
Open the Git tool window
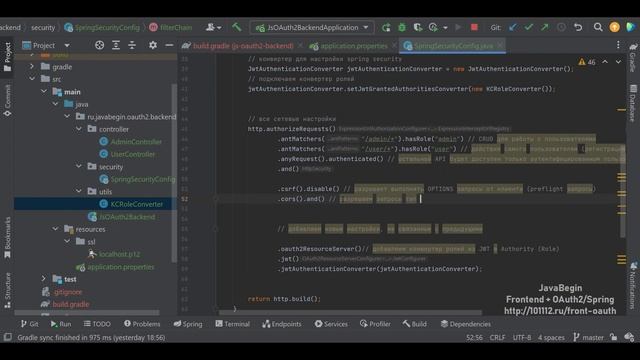[29, 324]
